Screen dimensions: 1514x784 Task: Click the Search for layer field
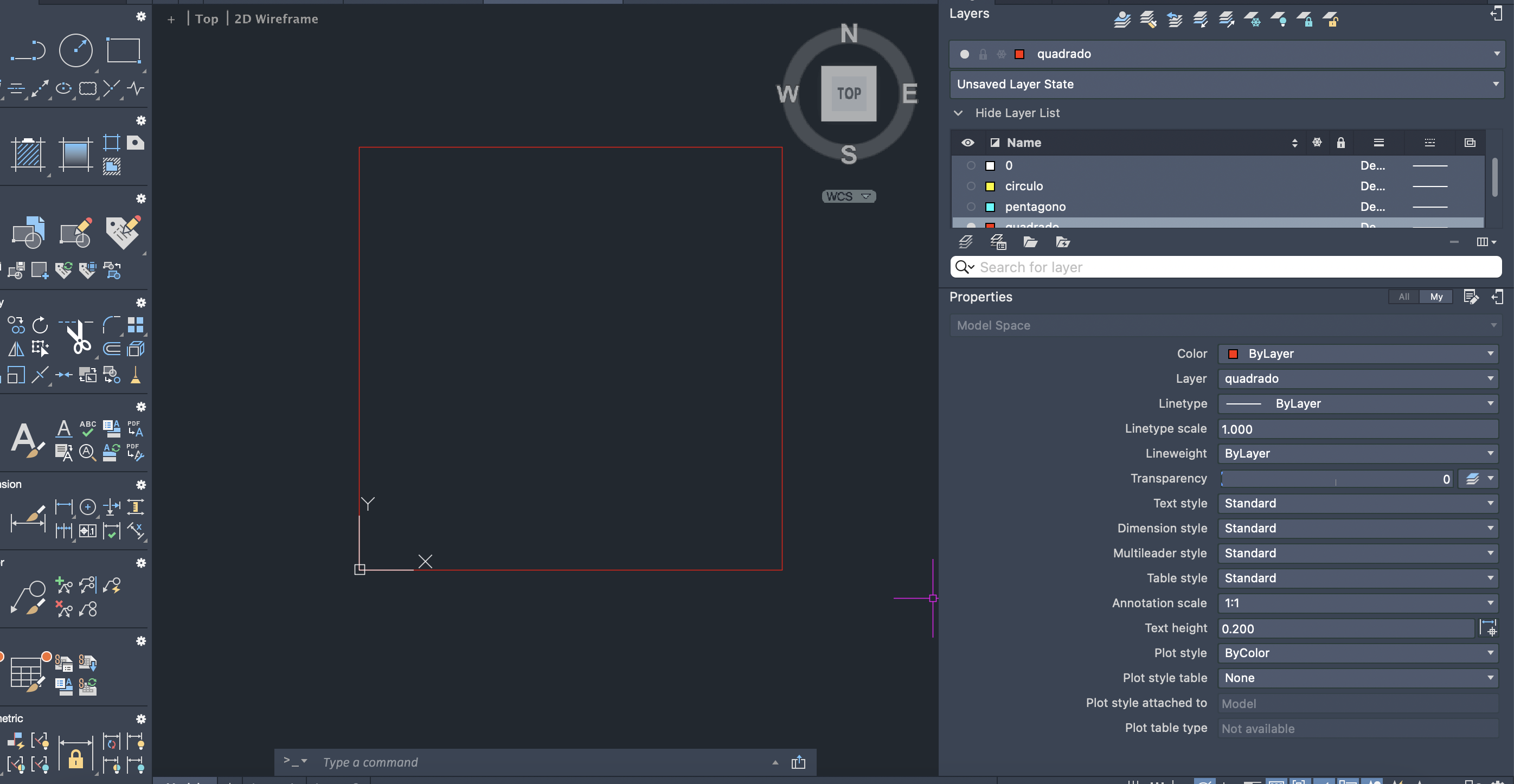pyautogui.click(x=1234, y=267)
